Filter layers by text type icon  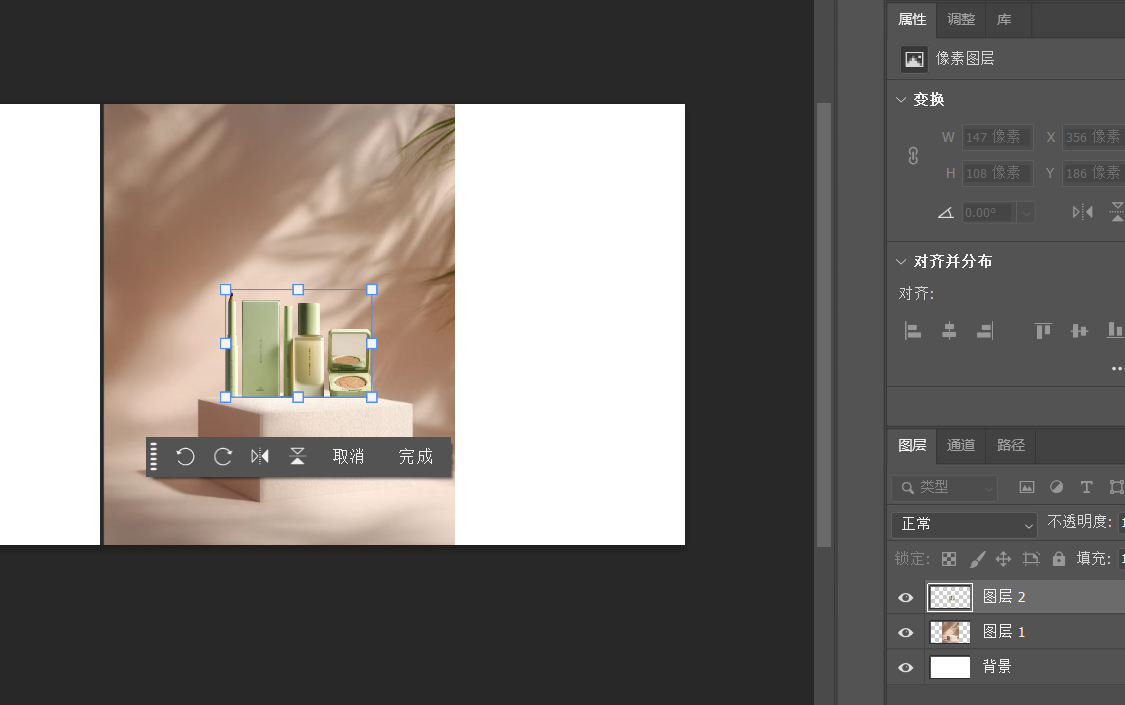1086,487
